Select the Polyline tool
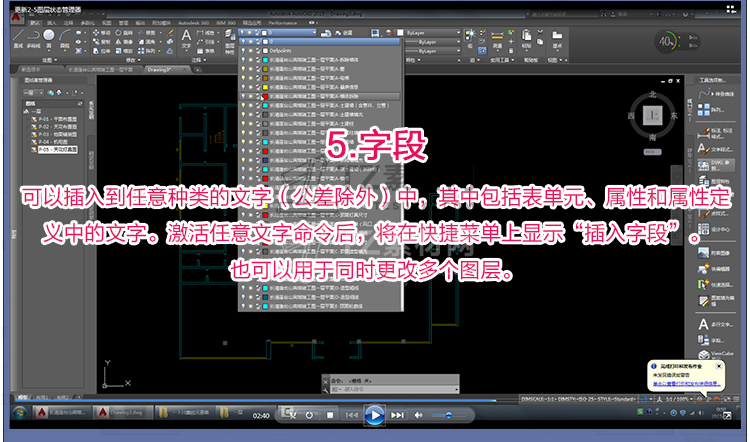Image resolution: width=750 pixels, height=442 pixels. [33, 38]
